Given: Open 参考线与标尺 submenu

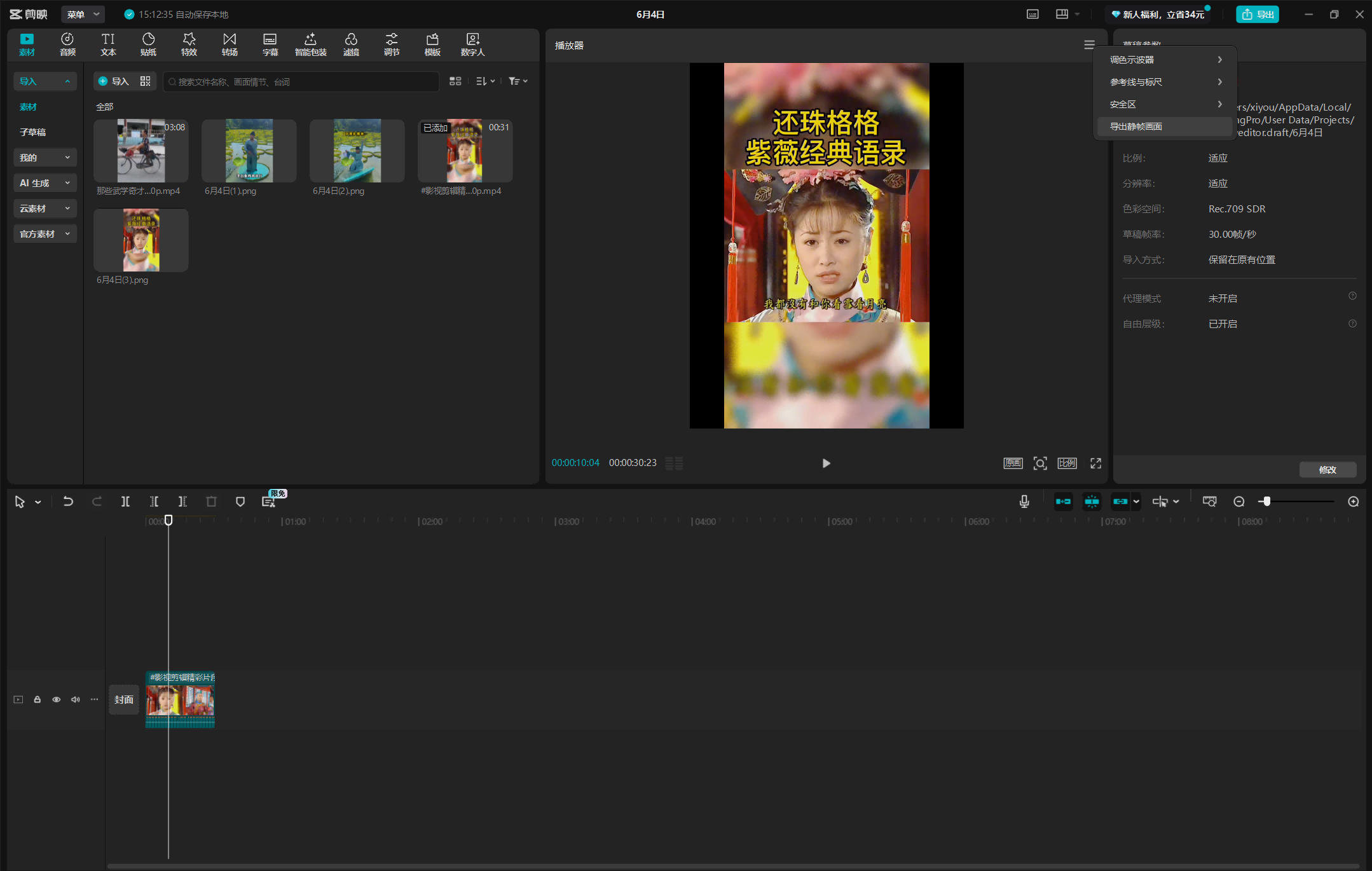Looking at the screenshot, I should (1165, 82).
